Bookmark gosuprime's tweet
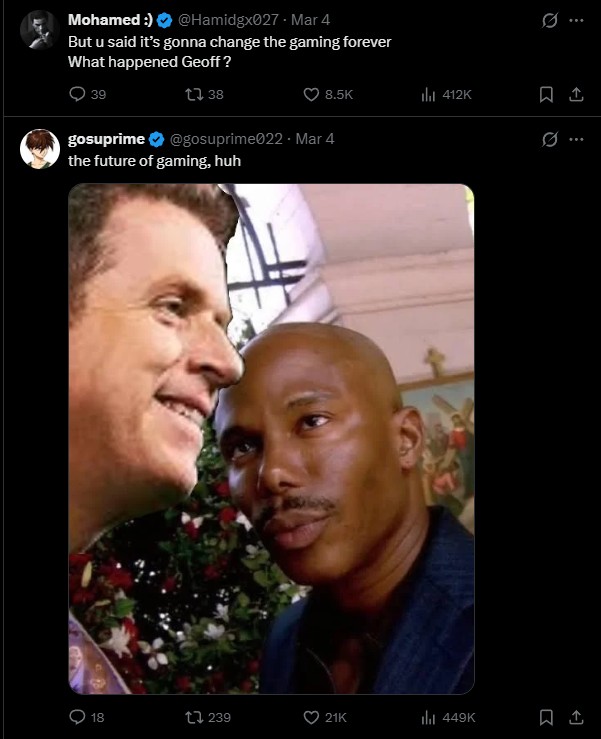 point(546,717)
